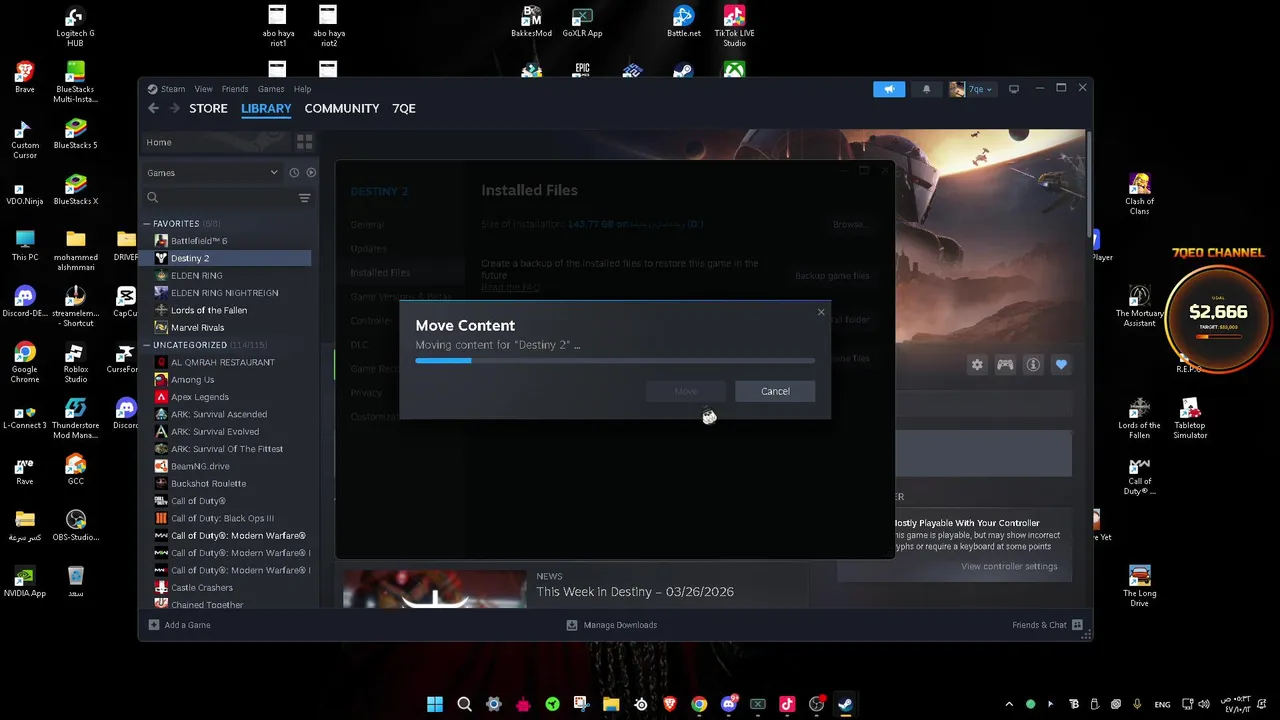Open Friends & Chat panel
The height and width of the screenshot is (720, 1280).
(1047, 625)
